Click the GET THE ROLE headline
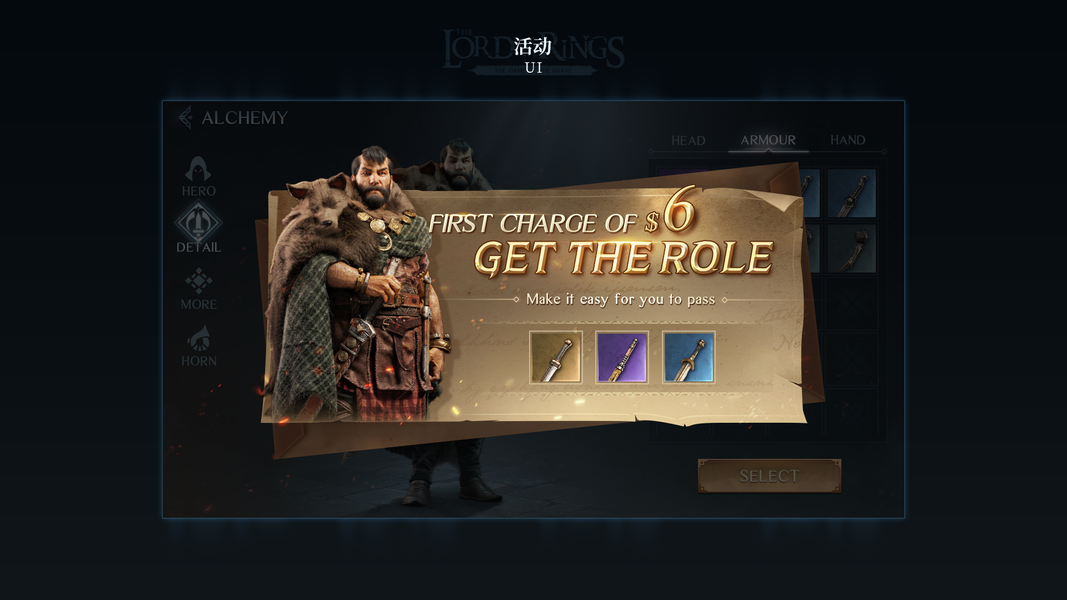This screenshot has height=600, width=1067. [x=623, y=258]
